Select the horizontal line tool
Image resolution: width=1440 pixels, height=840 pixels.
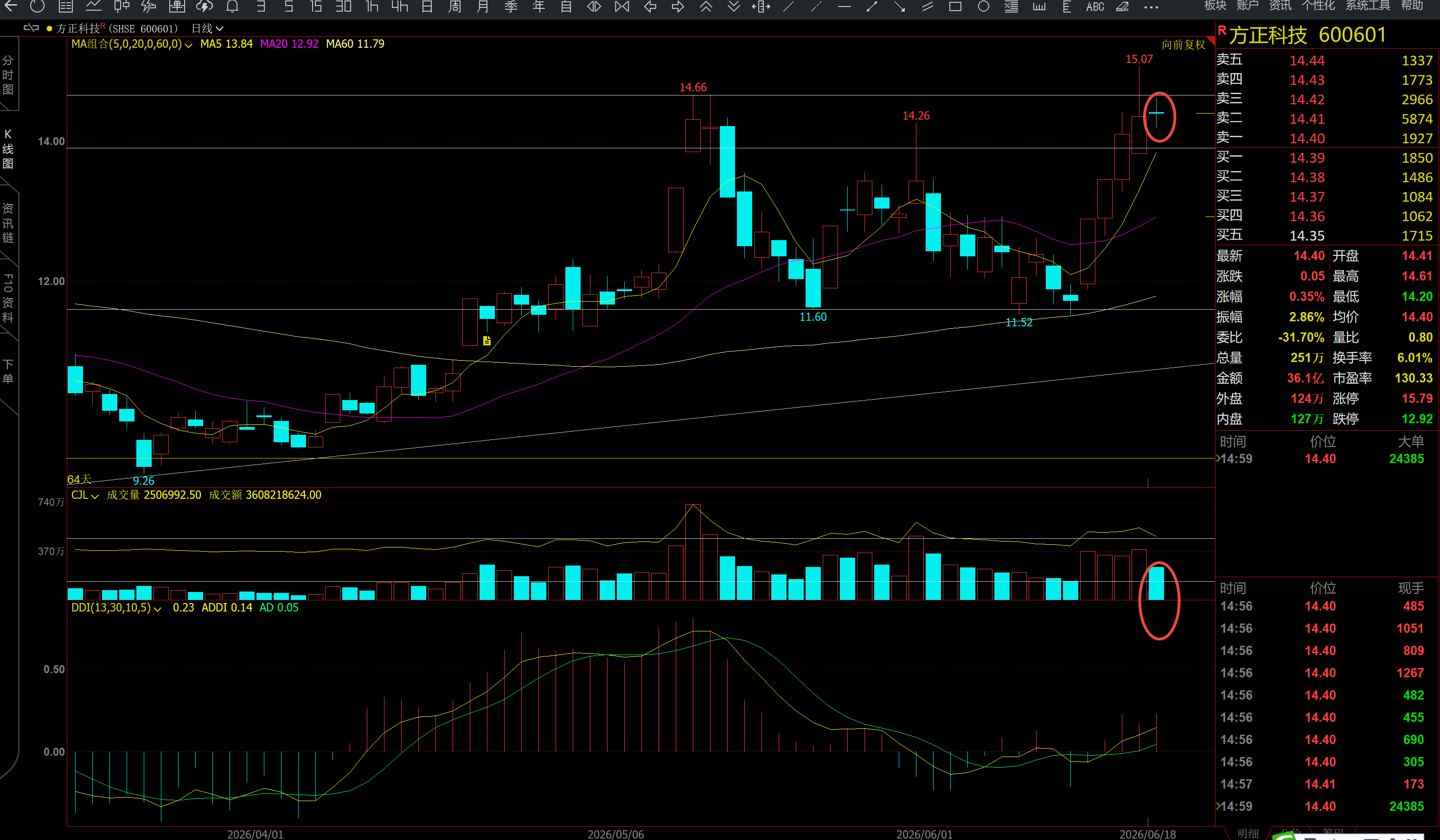pyautogui.click(x=844, y=6)
